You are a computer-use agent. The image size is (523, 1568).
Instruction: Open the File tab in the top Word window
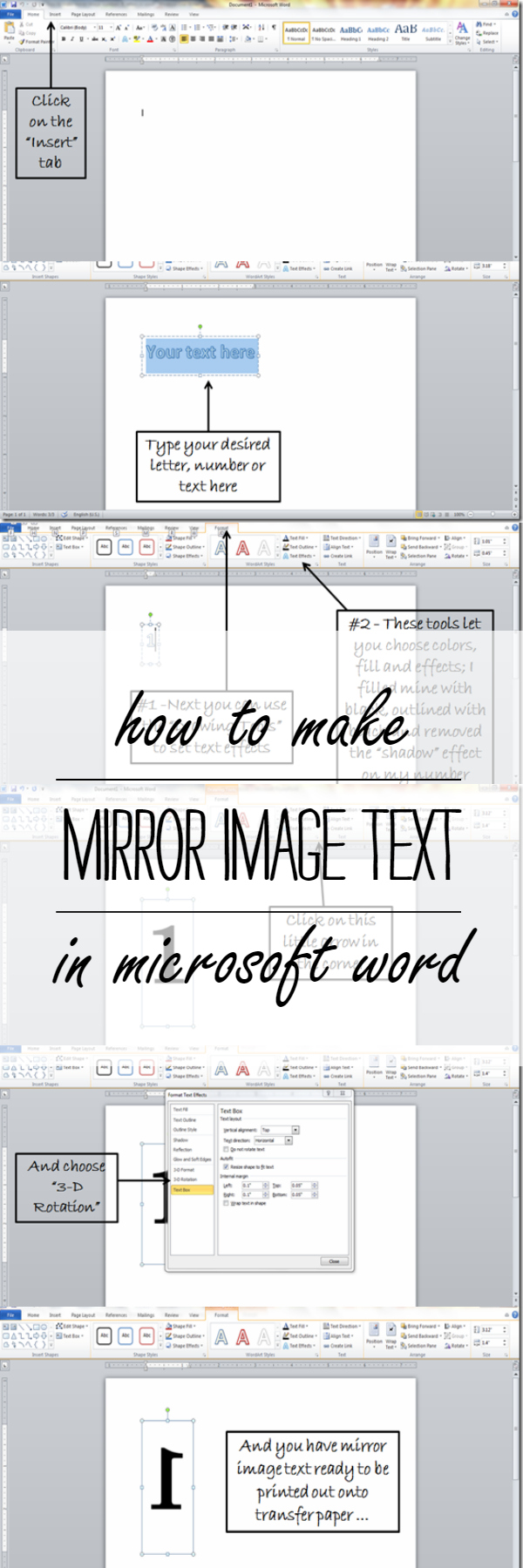pos(10,14)
